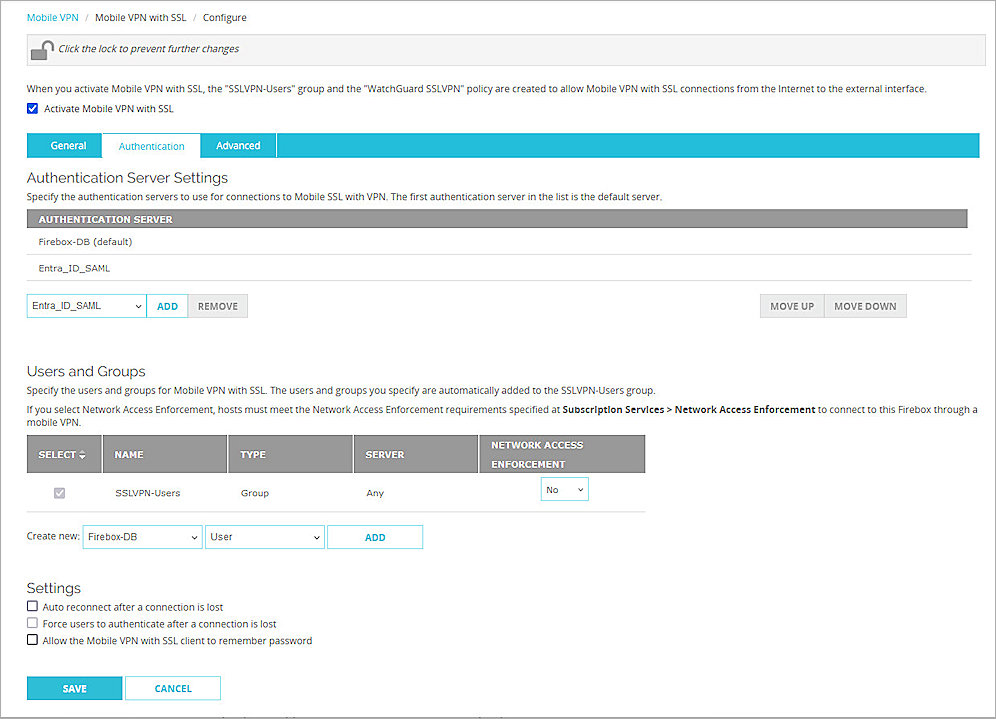The image size is (996, 719).
Task: Click ADD to add the authentication server
Action: point(167,305)
